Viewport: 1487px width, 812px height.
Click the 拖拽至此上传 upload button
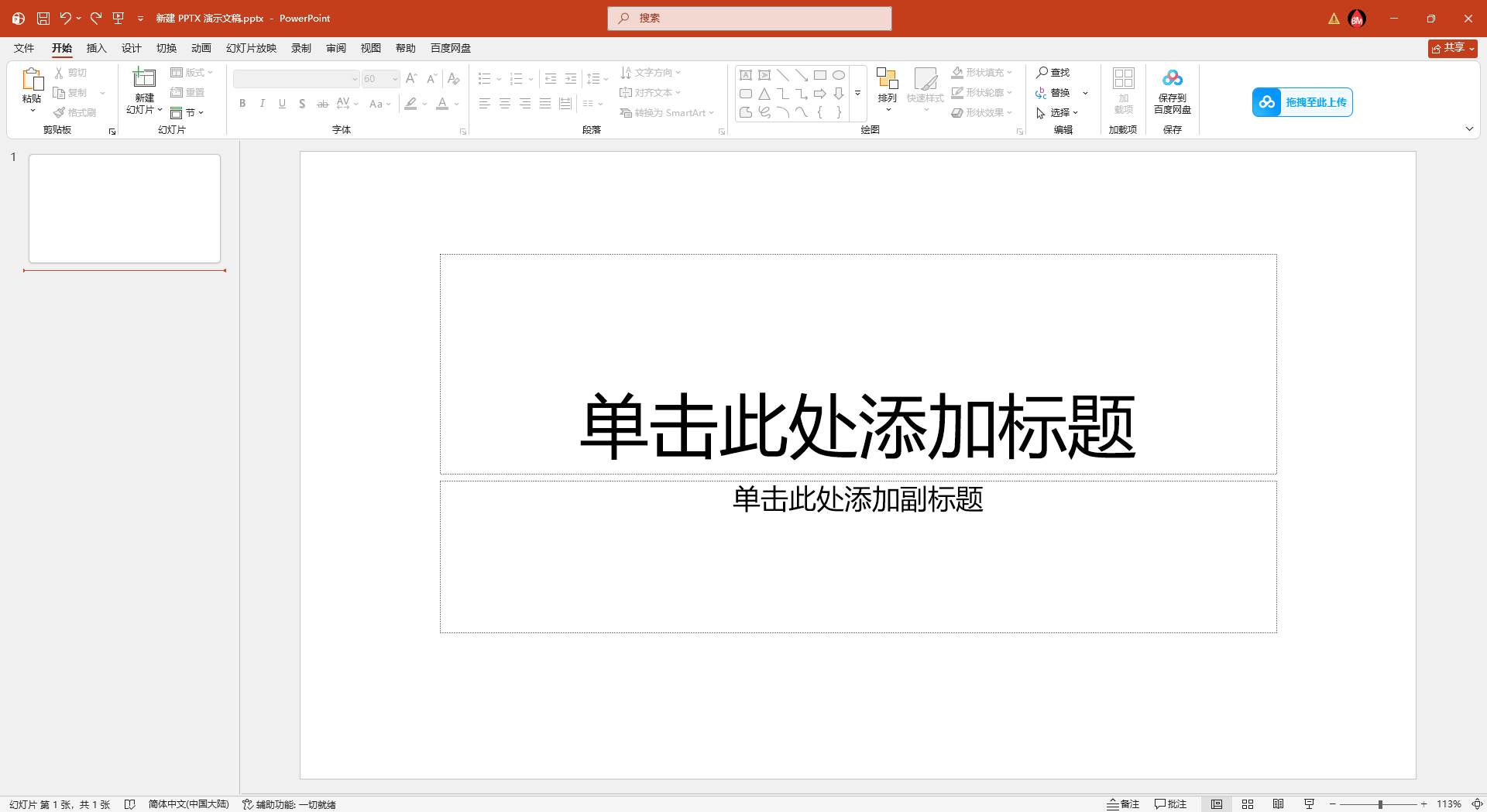[x=1302, y=101]
